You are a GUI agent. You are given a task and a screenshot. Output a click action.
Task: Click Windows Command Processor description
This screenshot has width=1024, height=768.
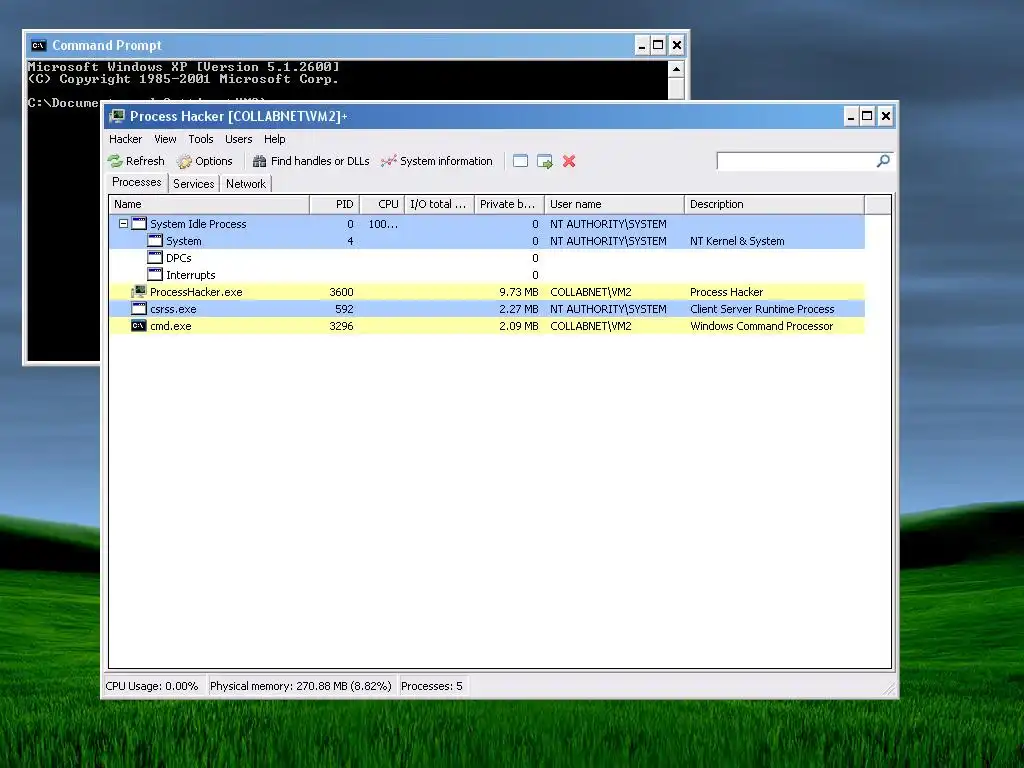coord(761,326)
